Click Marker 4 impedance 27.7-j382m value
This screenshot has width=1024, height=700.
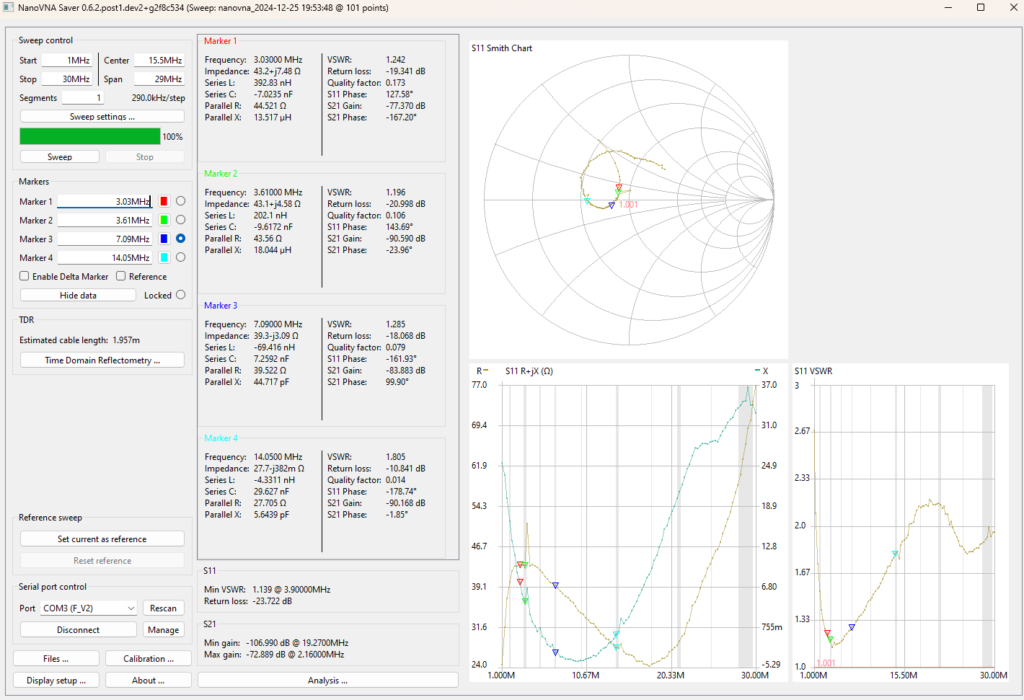tap(279, 468)
